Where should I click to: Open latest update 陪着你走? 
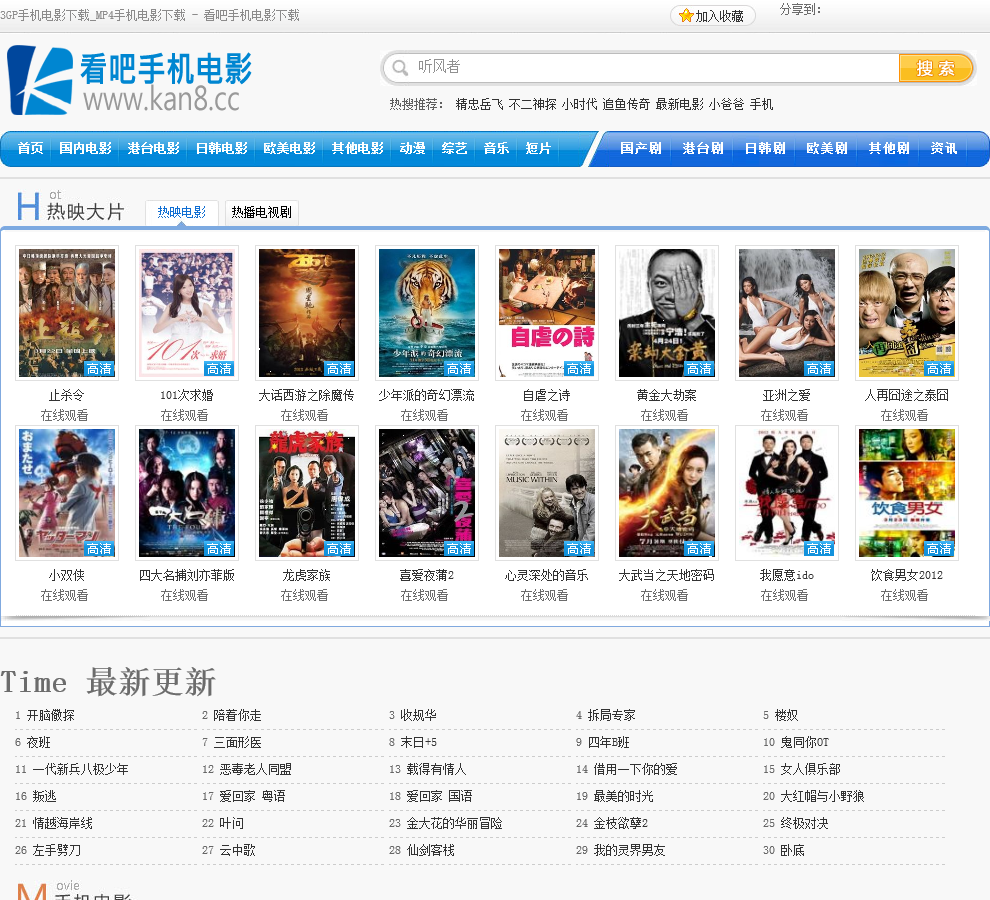click(237, 716)
